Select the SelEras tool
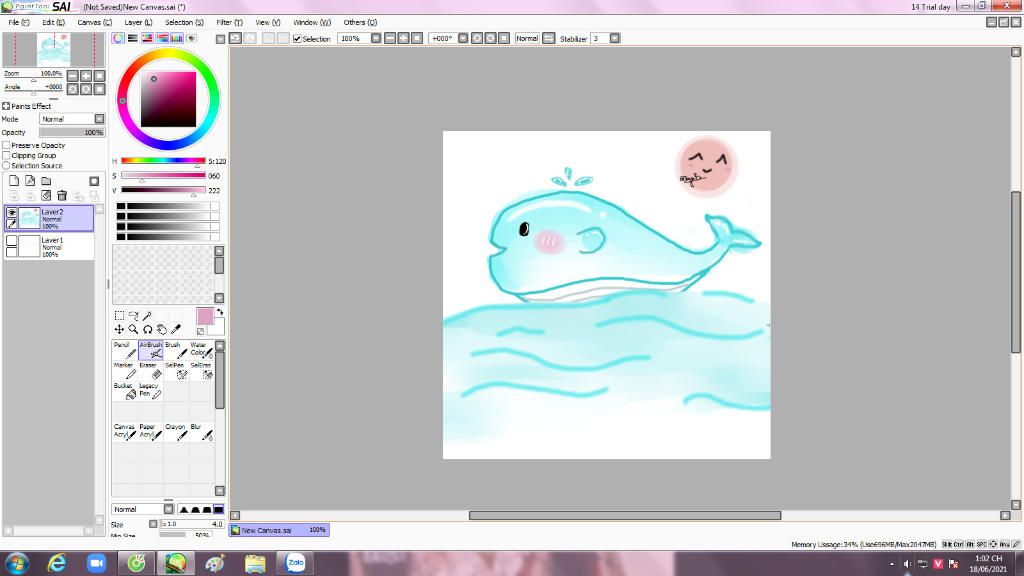Screen dimensions: 1024x576 (201, 370)
